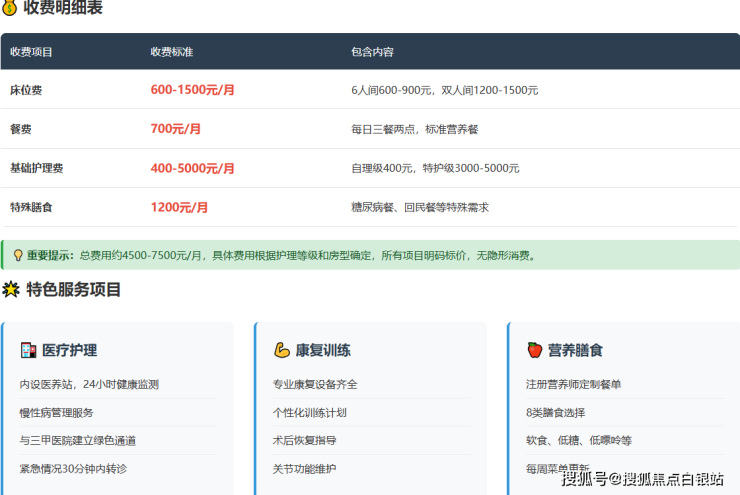Image resolution: width=740 pixels, height=495 pixels.
Task: Click the lightbulb icon before 重要提示
Action: tap(17, 255)
